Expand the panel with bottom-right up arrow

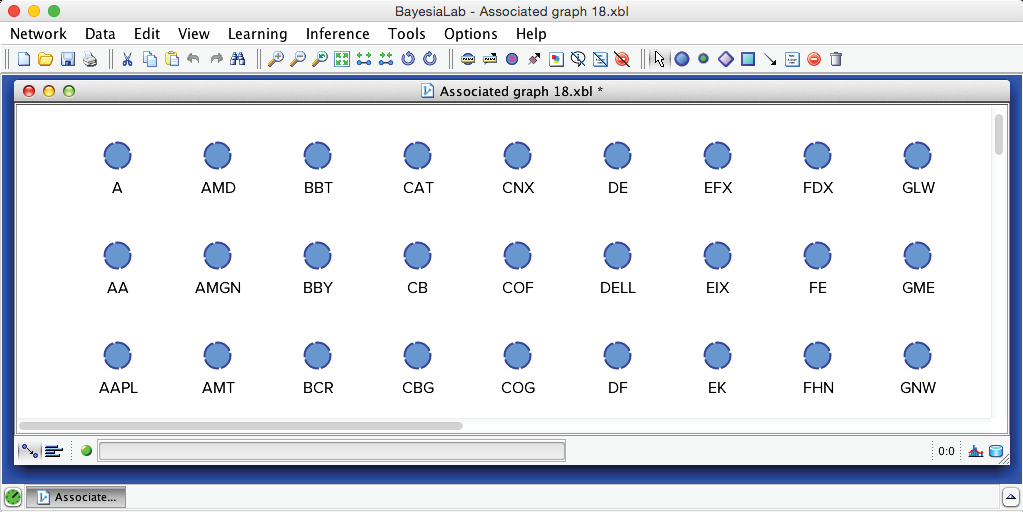click(1009, 497)
